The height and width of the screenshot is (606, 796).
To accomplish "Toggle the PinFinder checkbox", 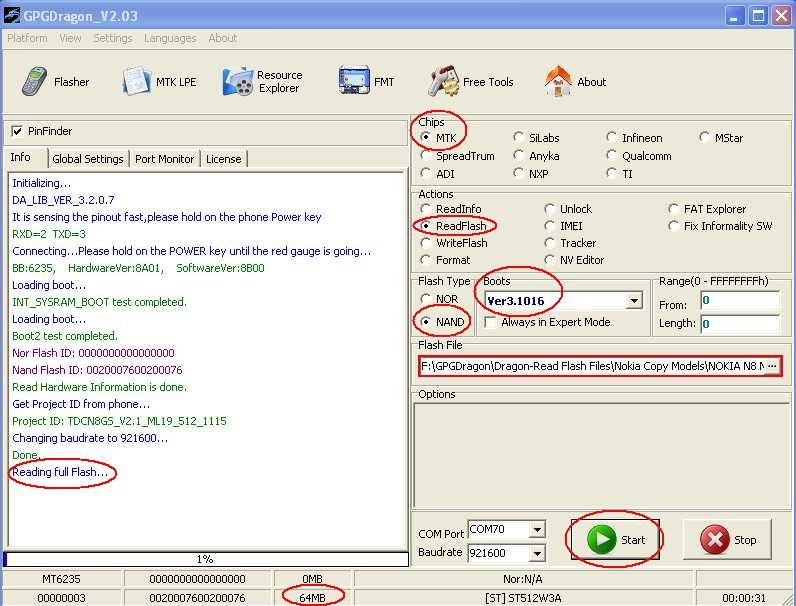I will point(17,131).
